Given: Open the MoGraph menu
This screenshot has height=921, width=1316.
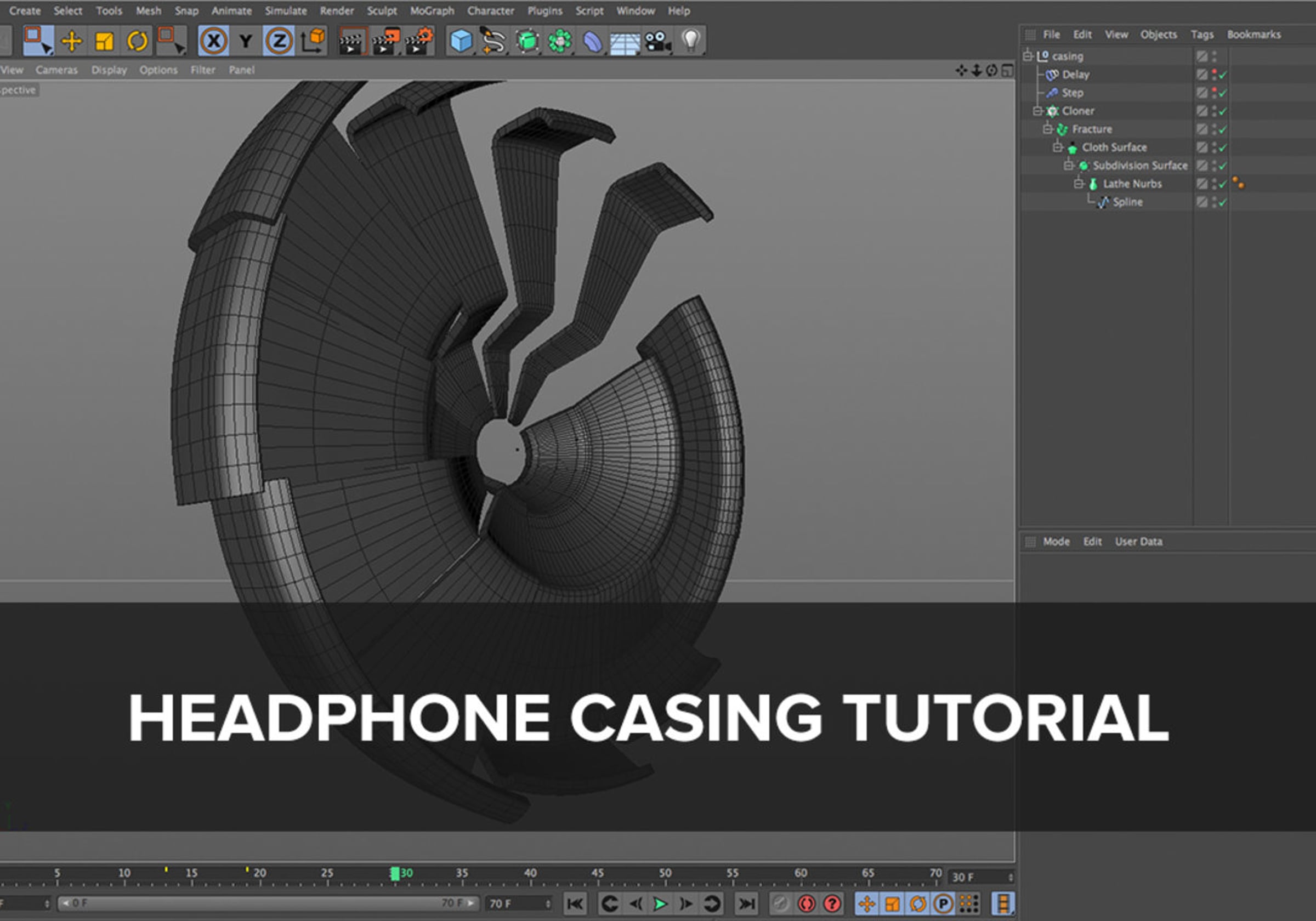Looking at the screenshot, I should pyautogui.click(x=432, y=11).
